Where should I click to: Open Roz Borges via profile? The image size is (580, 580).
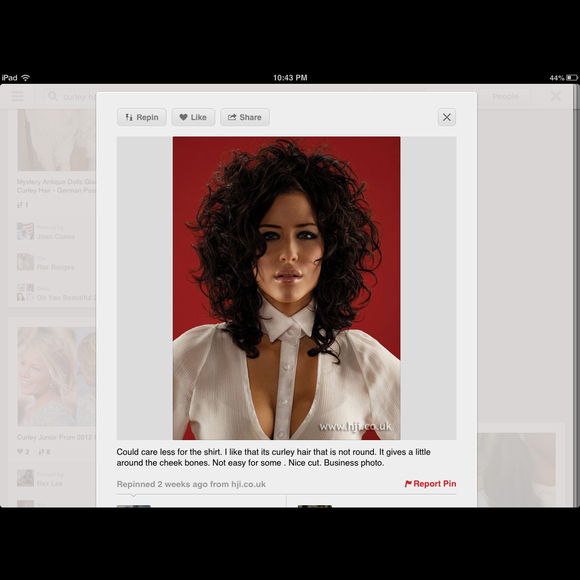point(55,267)
